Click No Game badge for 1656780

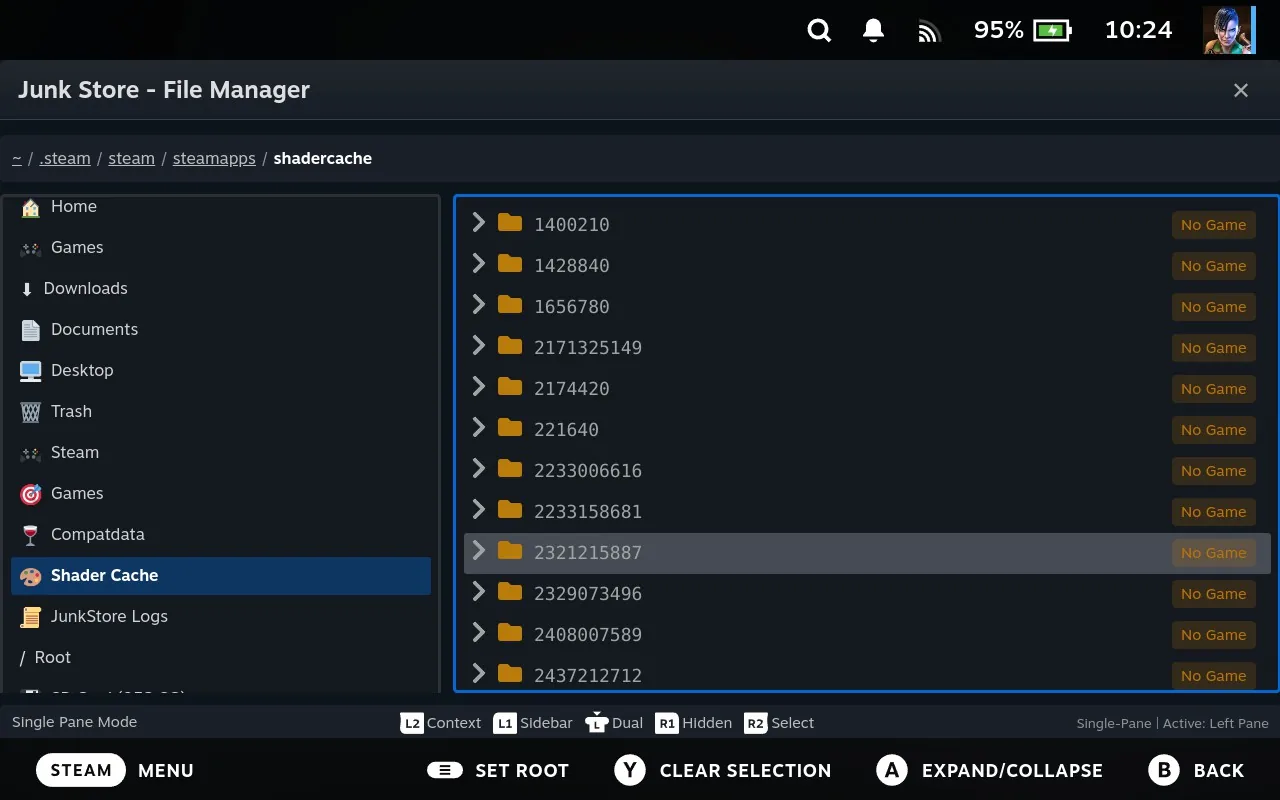coord(1213,307)
